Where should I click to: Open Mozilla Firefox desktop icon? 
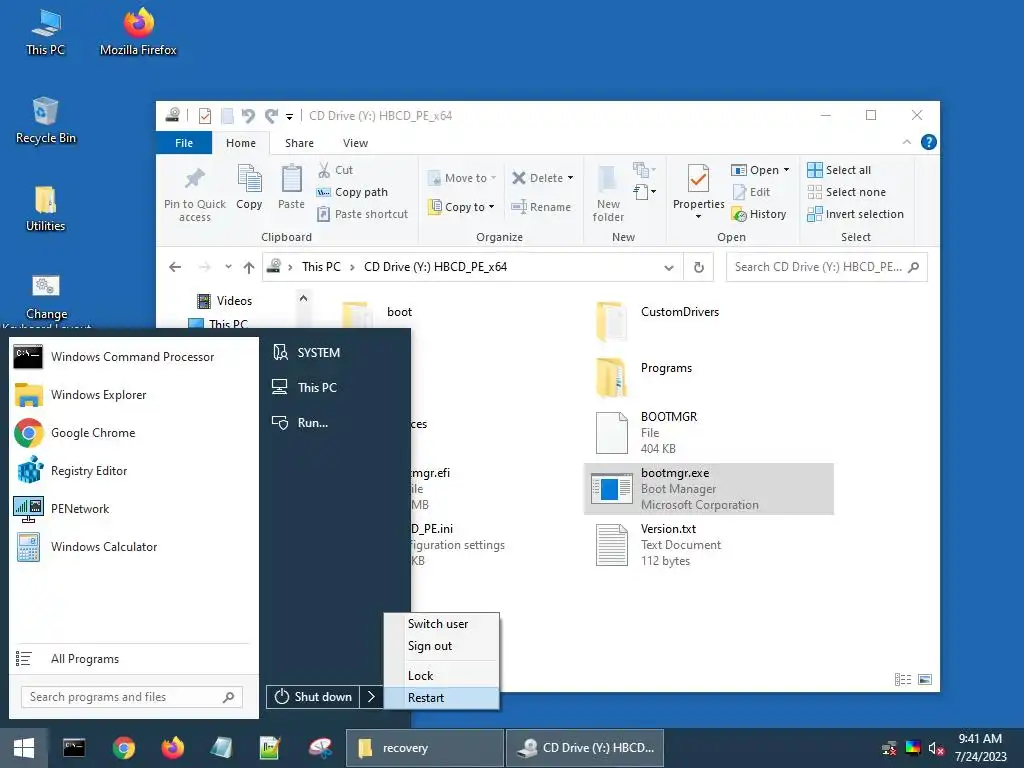tap(138, 32)
